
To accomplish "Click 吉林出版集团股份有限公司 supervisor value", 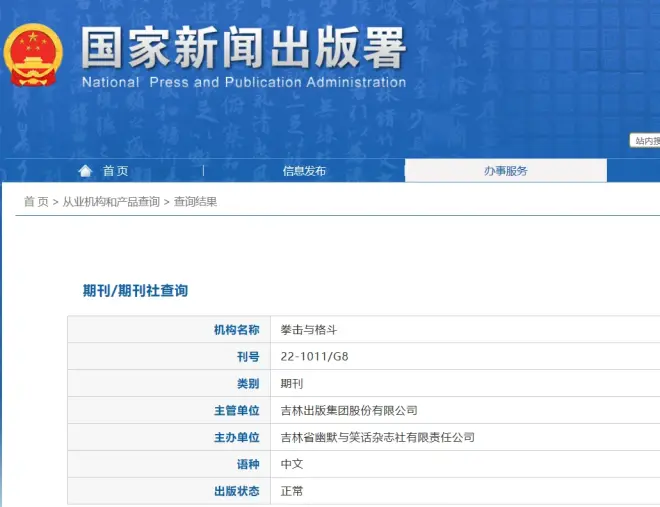I will [x=349, y=411].
